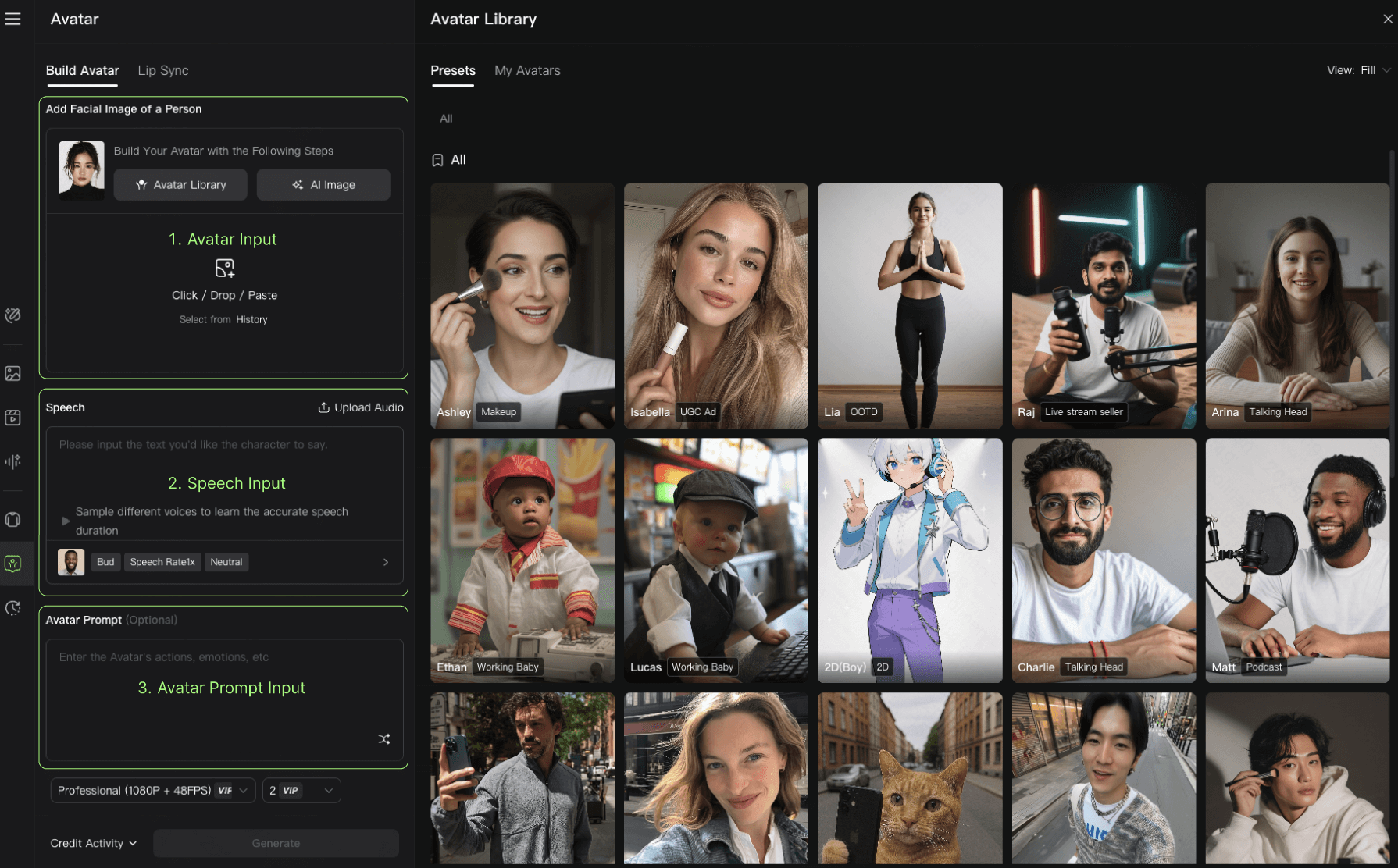Select the Isabella UGC Ad avatar

[x=715, y=305]
